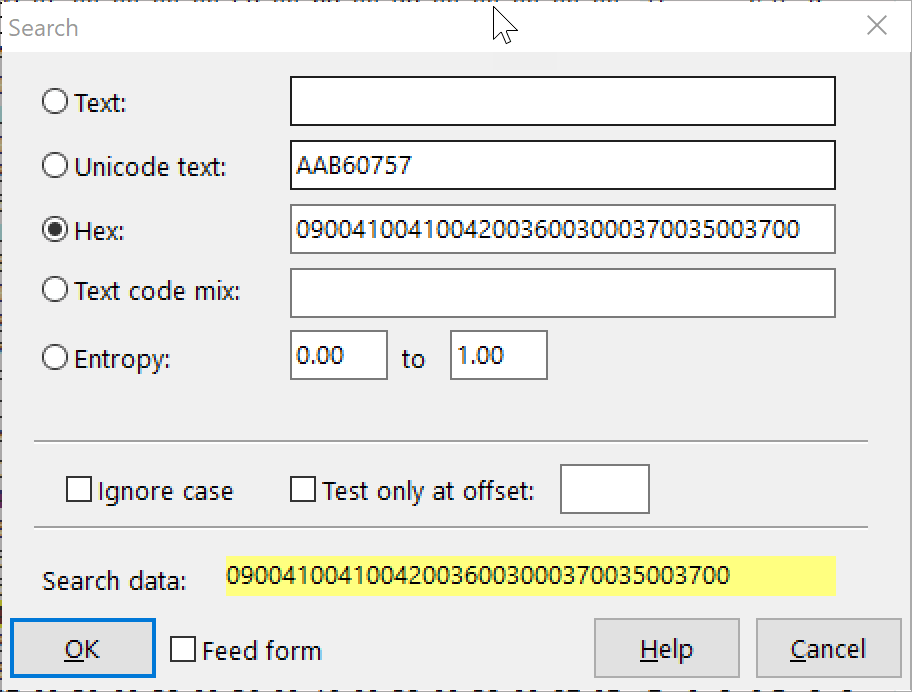Viewport: 912px width, 692px height.
Task: Select the Text radio button
Action: click(55, 102)
